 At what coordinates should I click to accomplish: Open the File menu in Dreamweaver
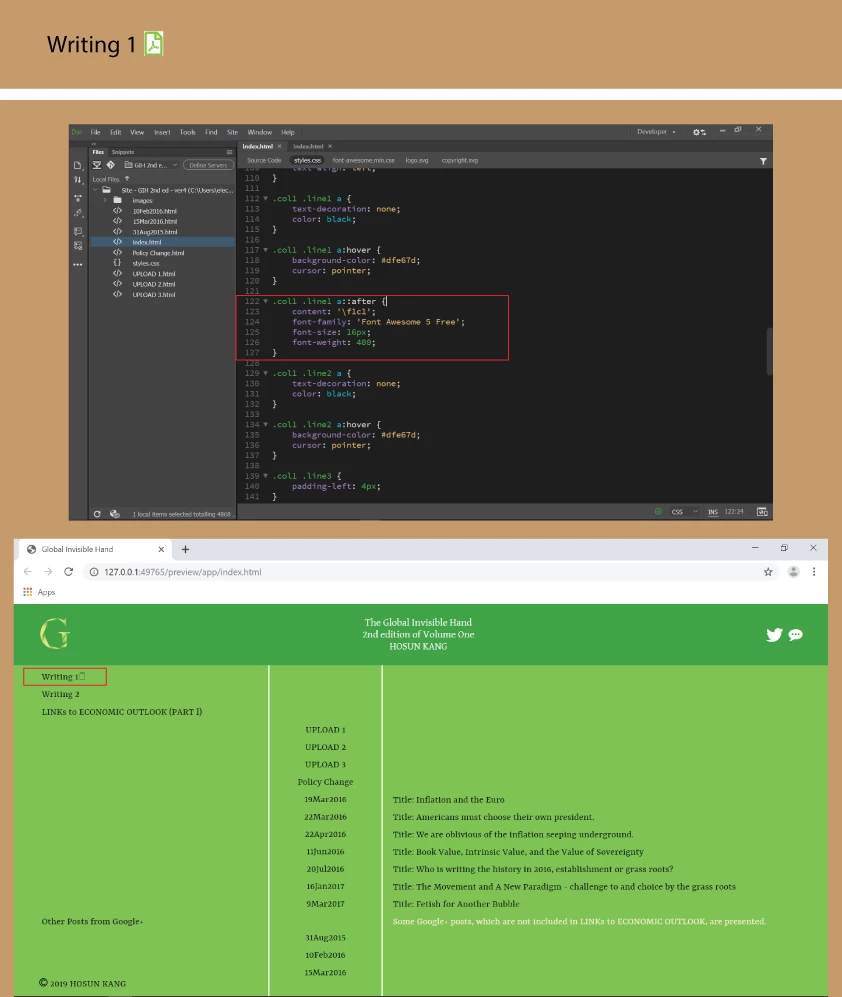tap(95, 132)
